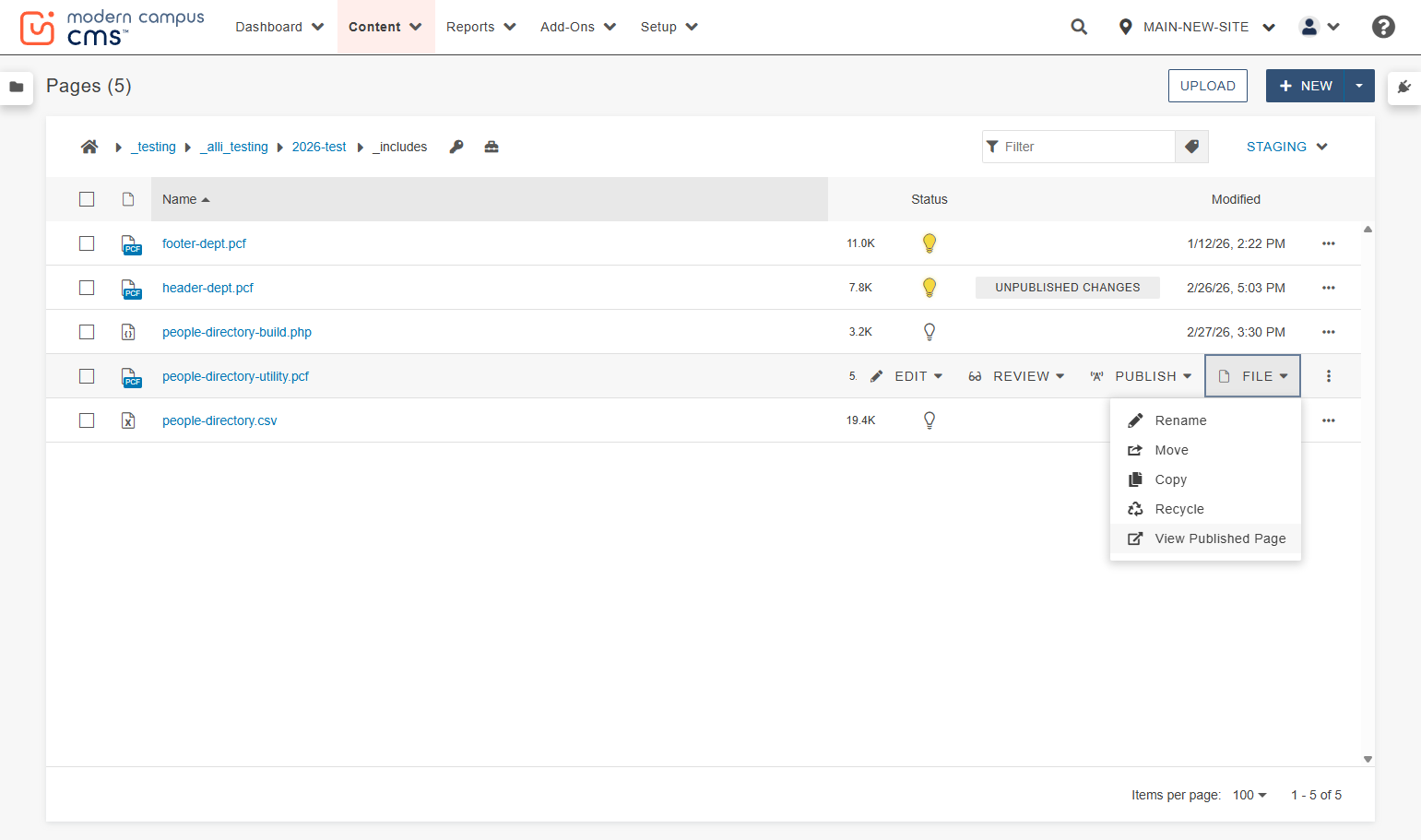Open the MAIN-NEW-SITE site selector
The height and width of the screenshot is (840, 1421).
pos(1196,27)
